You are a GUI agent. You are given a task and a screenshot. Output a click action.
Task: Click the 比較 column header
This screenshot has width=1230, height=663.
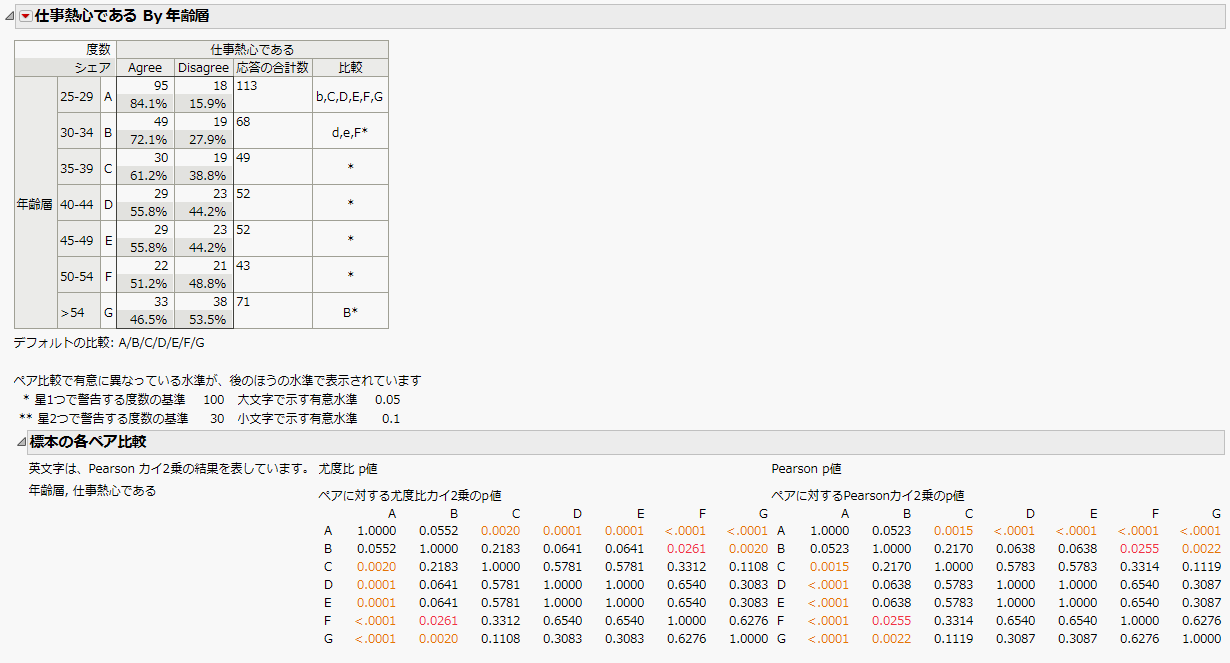(349, 67)
